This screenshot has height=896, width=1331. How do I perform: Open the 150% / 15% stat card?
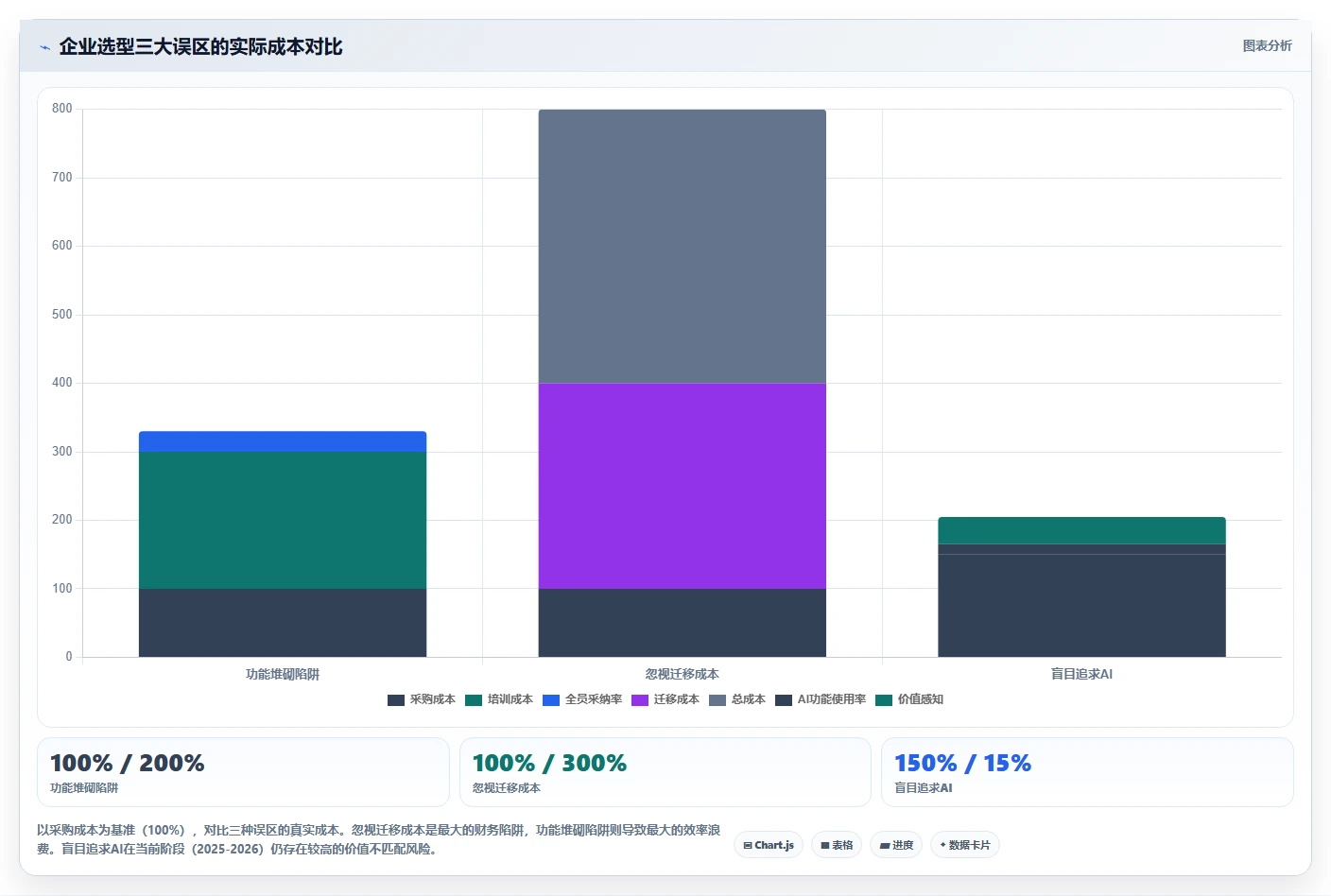(x=1087, y=772)
